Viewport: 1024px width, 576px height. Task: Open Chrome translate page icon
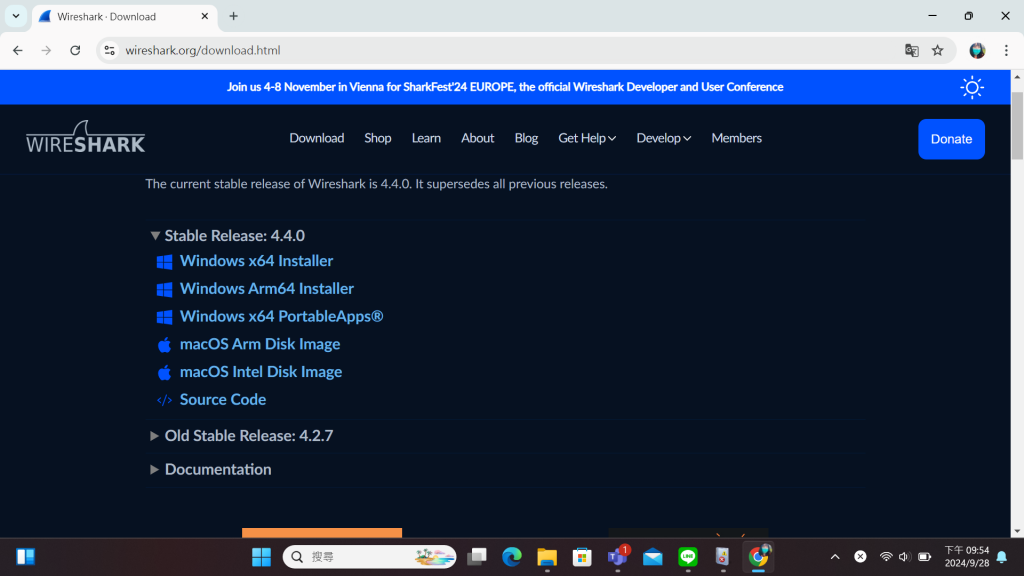tap(912, 50)
